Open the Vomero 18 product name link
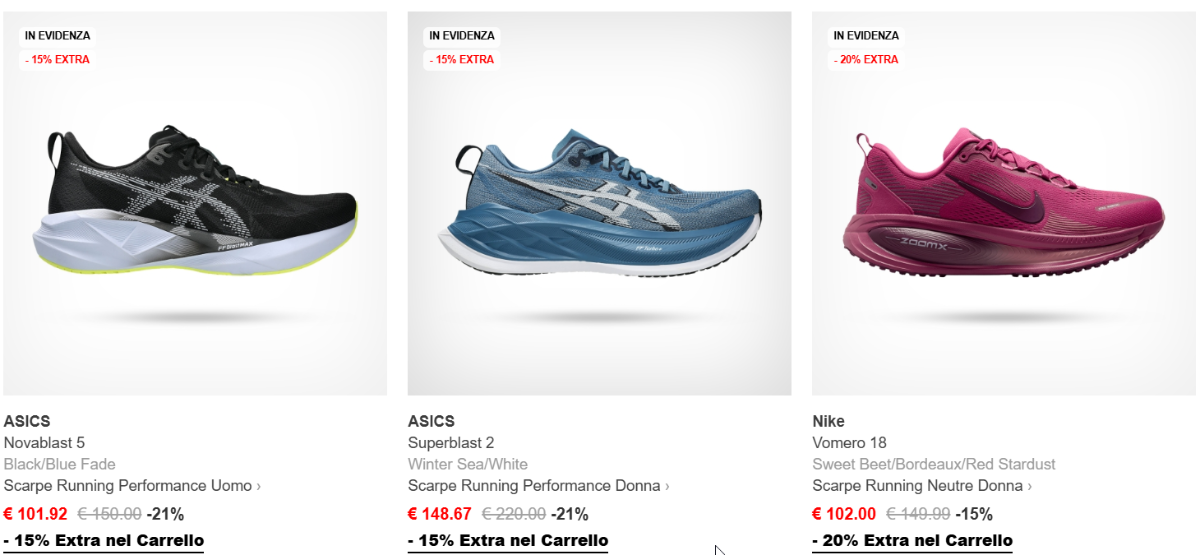This screenshot has height=555, width=1200. pyautogui.click(x=850, y=443)
